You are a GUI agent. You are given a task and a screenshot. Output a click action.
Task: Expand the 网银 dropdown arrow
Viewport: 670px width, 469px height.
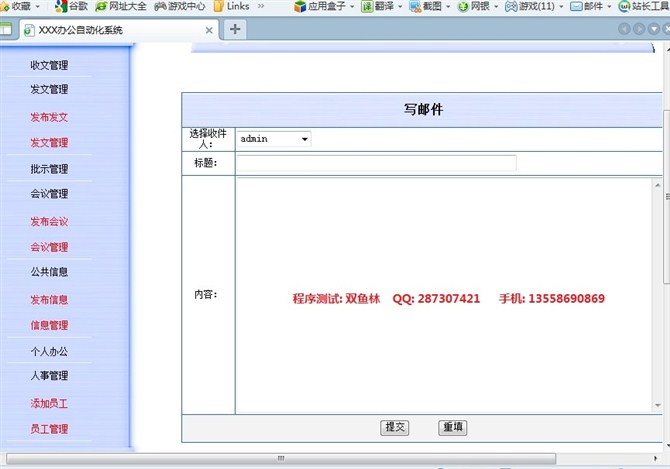(x=496, y=6)
